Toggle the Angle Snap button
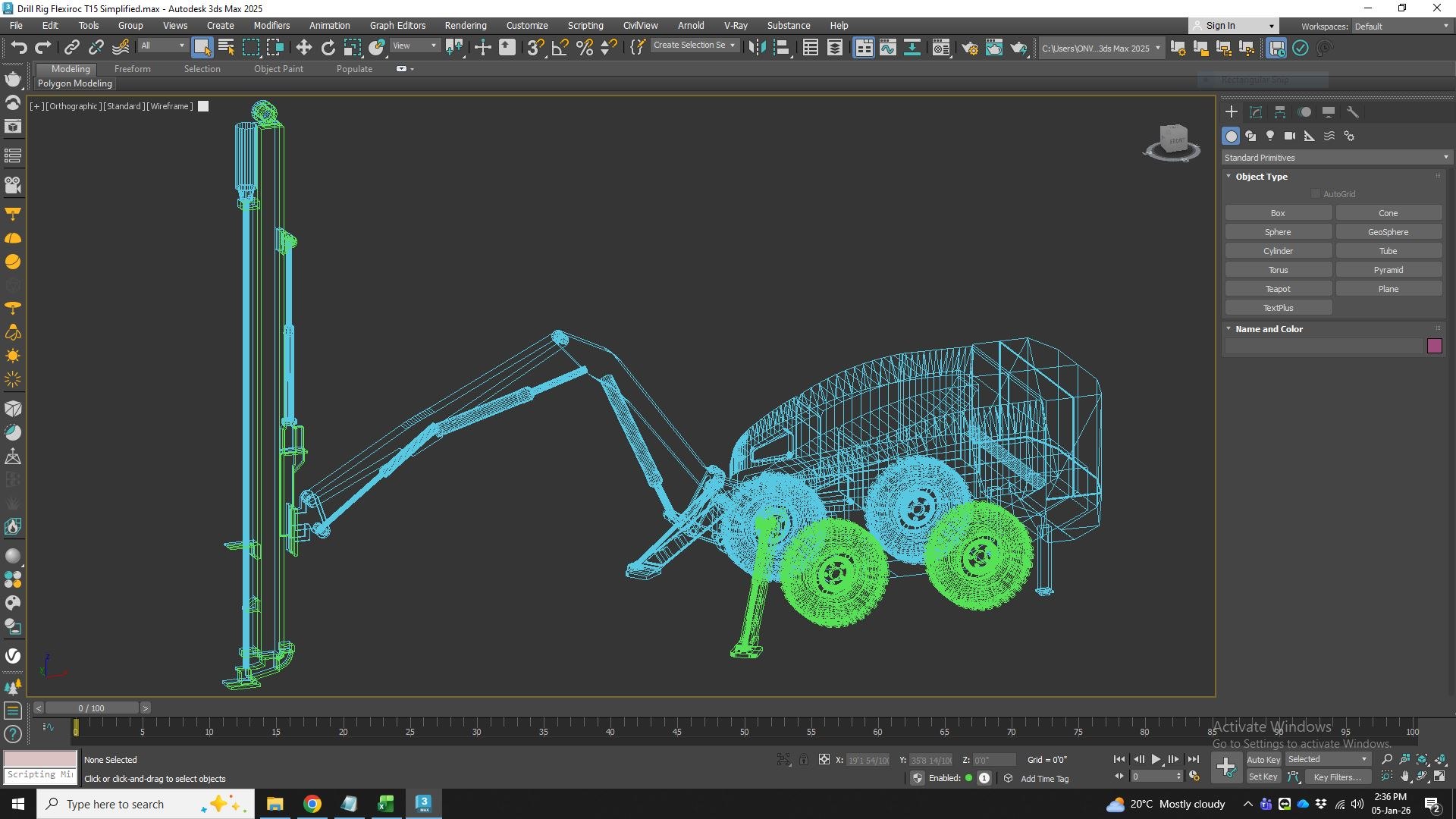The width and height of the screenshot is (1456, 819). [560, 48]
